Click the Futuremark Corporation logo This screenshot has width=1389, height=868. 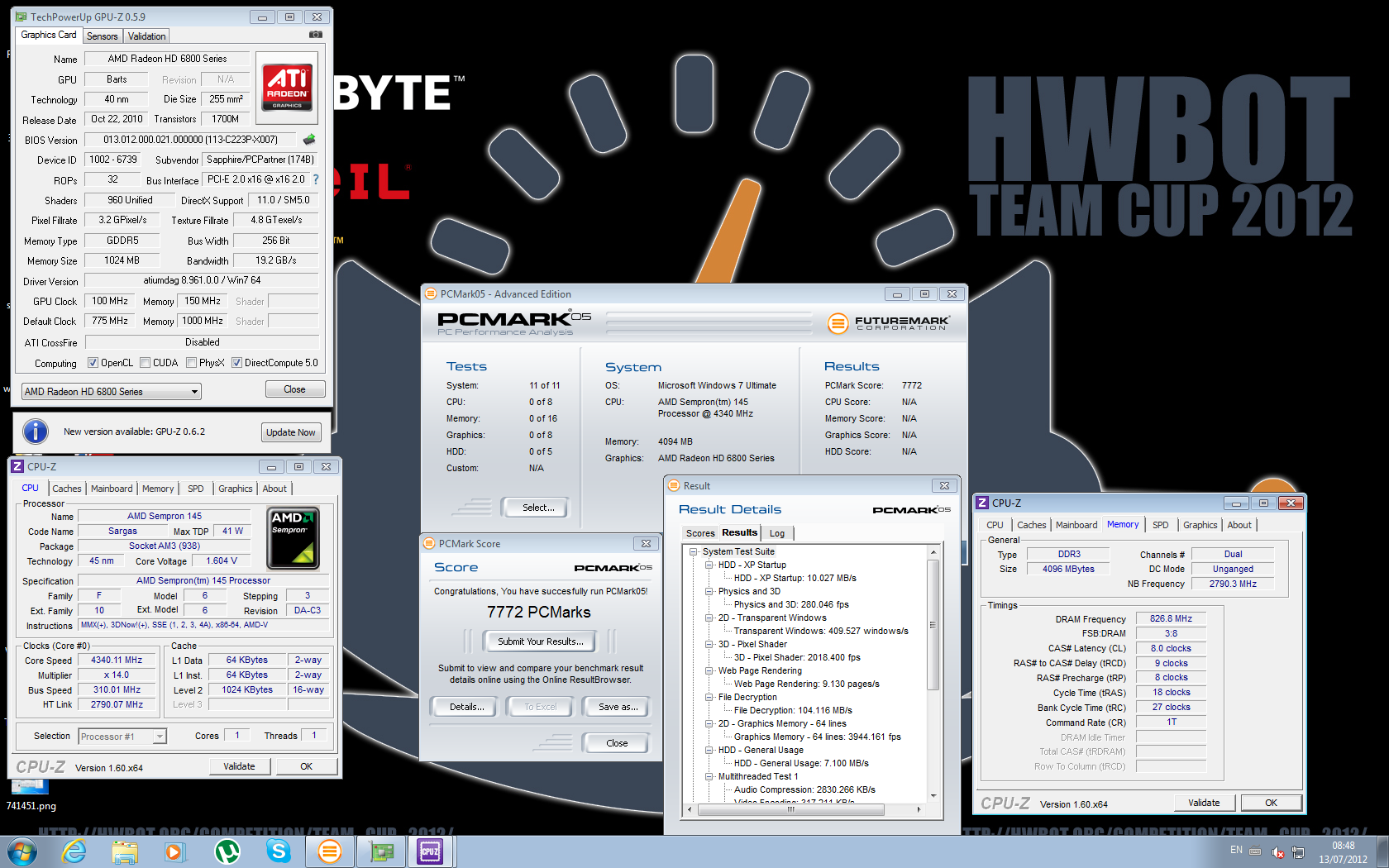pos(888,323)
